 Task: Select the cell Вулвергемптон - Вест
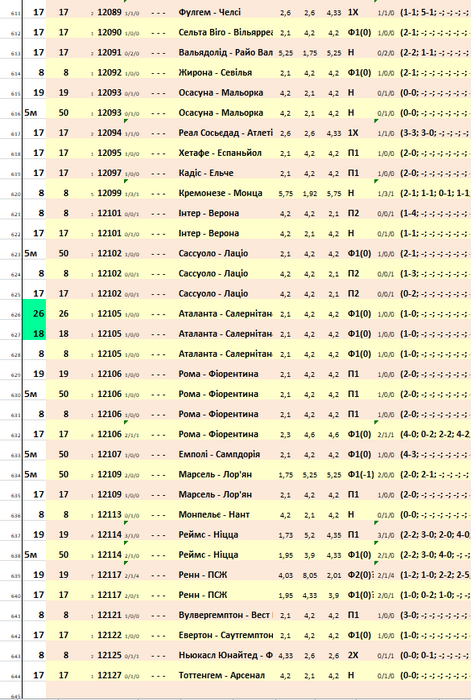(226, 615)
